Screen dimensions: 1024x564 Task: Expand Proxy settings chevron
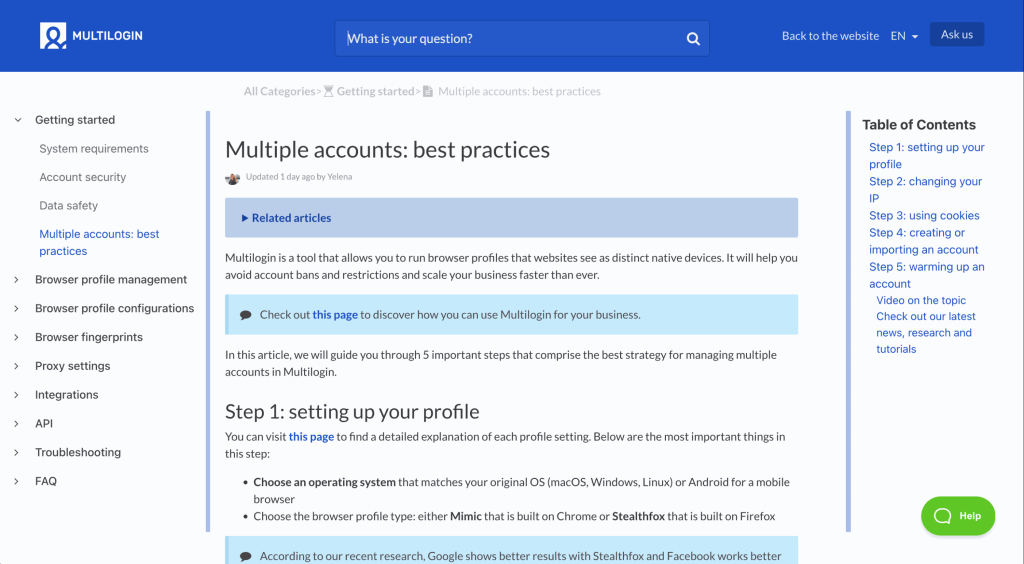16,366
